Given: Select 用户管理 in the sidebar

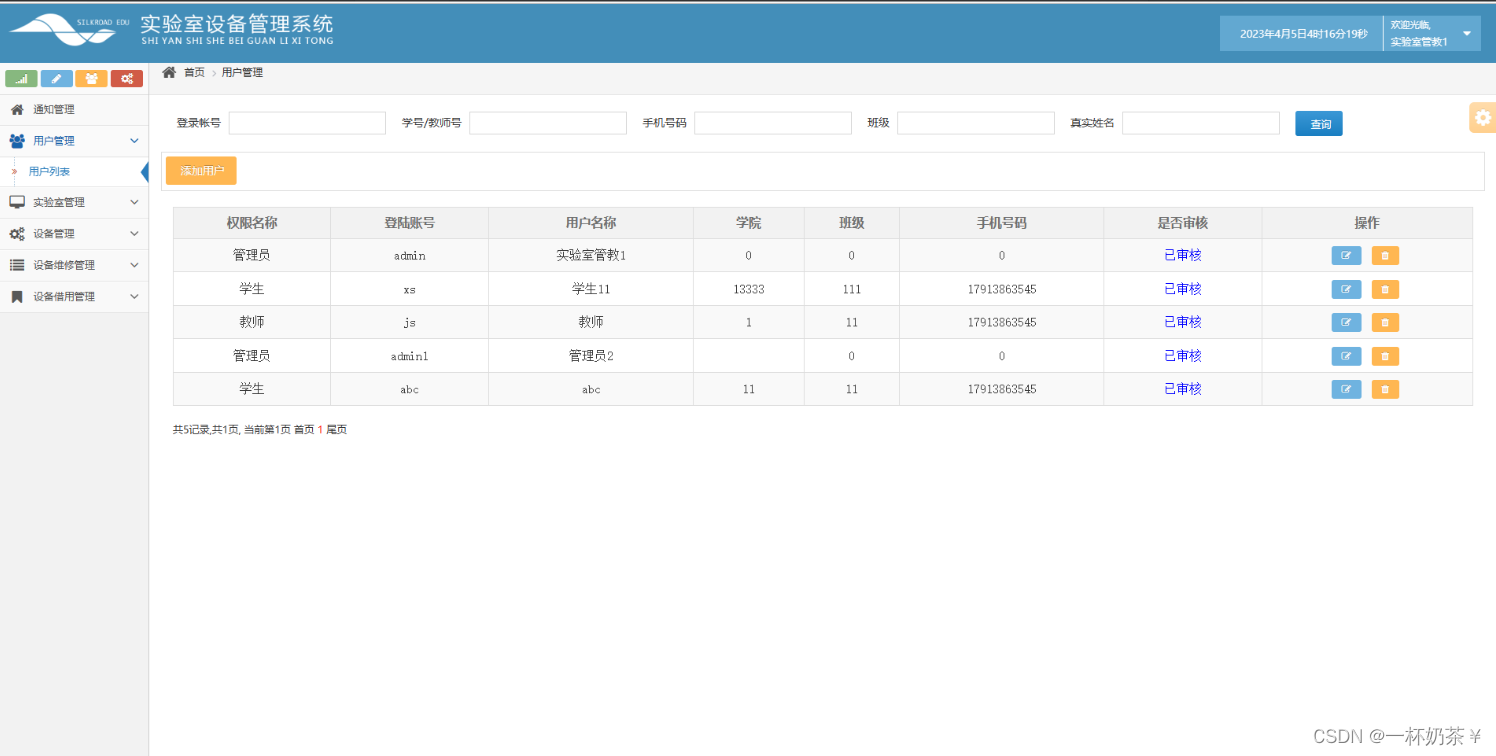Looking at the screenshot, I should [x=74, y=141].
